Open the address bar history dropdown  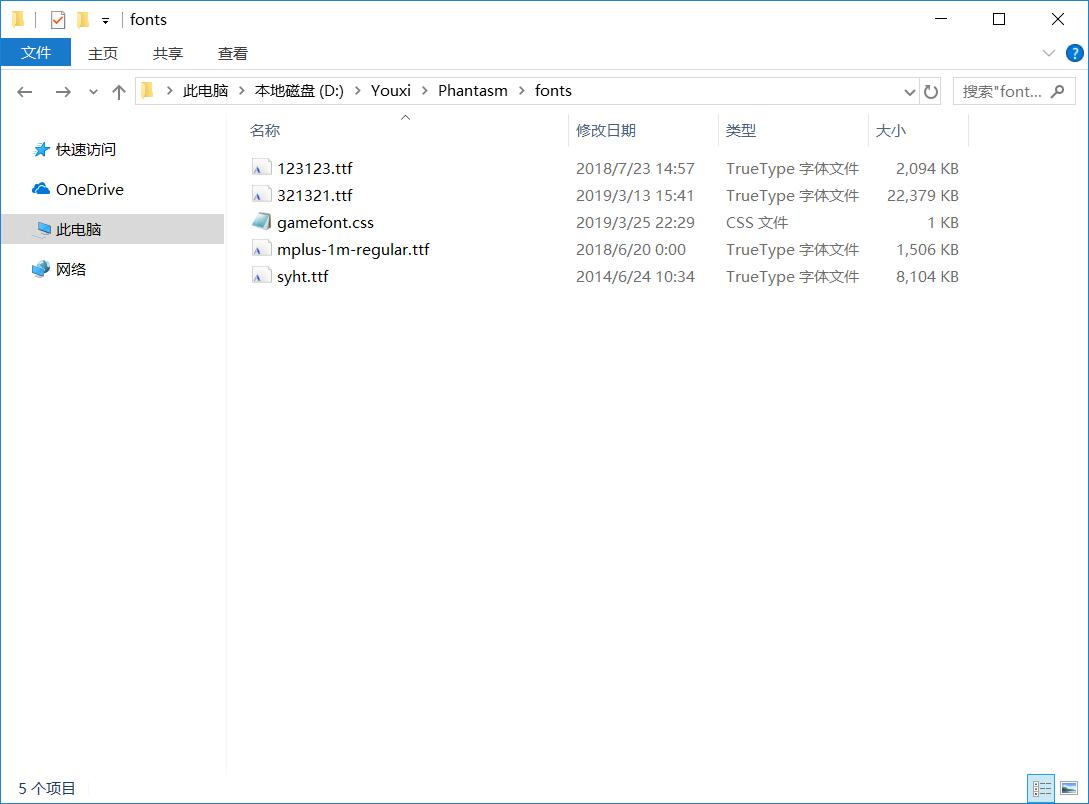(x=910, y=92)
